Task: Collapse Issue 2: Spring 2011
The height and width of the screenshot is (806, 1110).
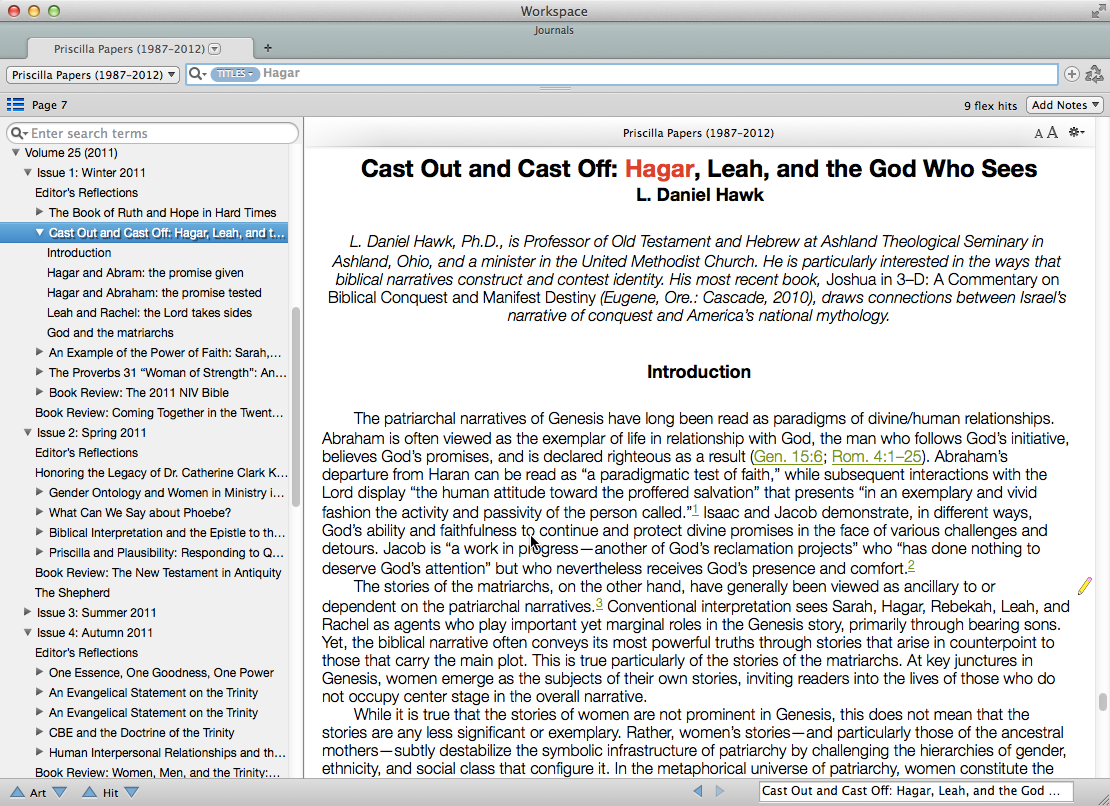Action: pyautogui.click(x=28, y=432)
